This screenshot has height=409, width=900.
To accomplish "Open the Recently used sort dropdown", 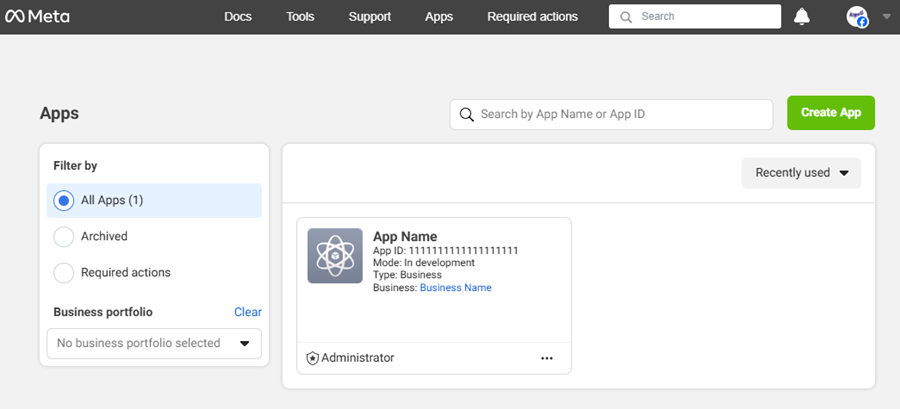I will click(801, 173).
